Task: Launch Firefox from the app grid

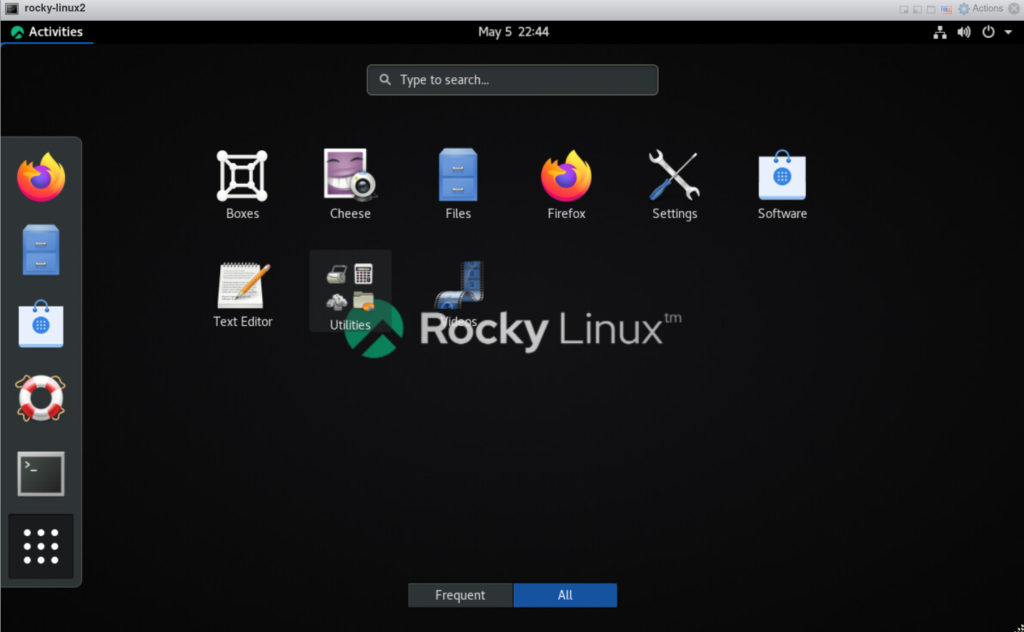Action: tap(566, 185)
